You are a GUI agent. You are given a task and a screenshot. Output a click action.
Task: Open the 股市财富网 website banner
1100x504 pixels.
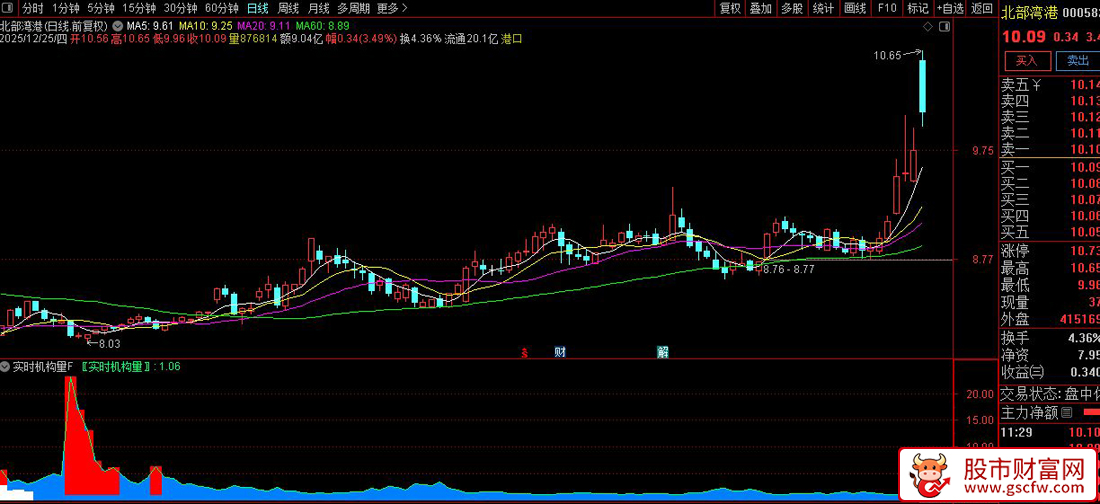998,475
